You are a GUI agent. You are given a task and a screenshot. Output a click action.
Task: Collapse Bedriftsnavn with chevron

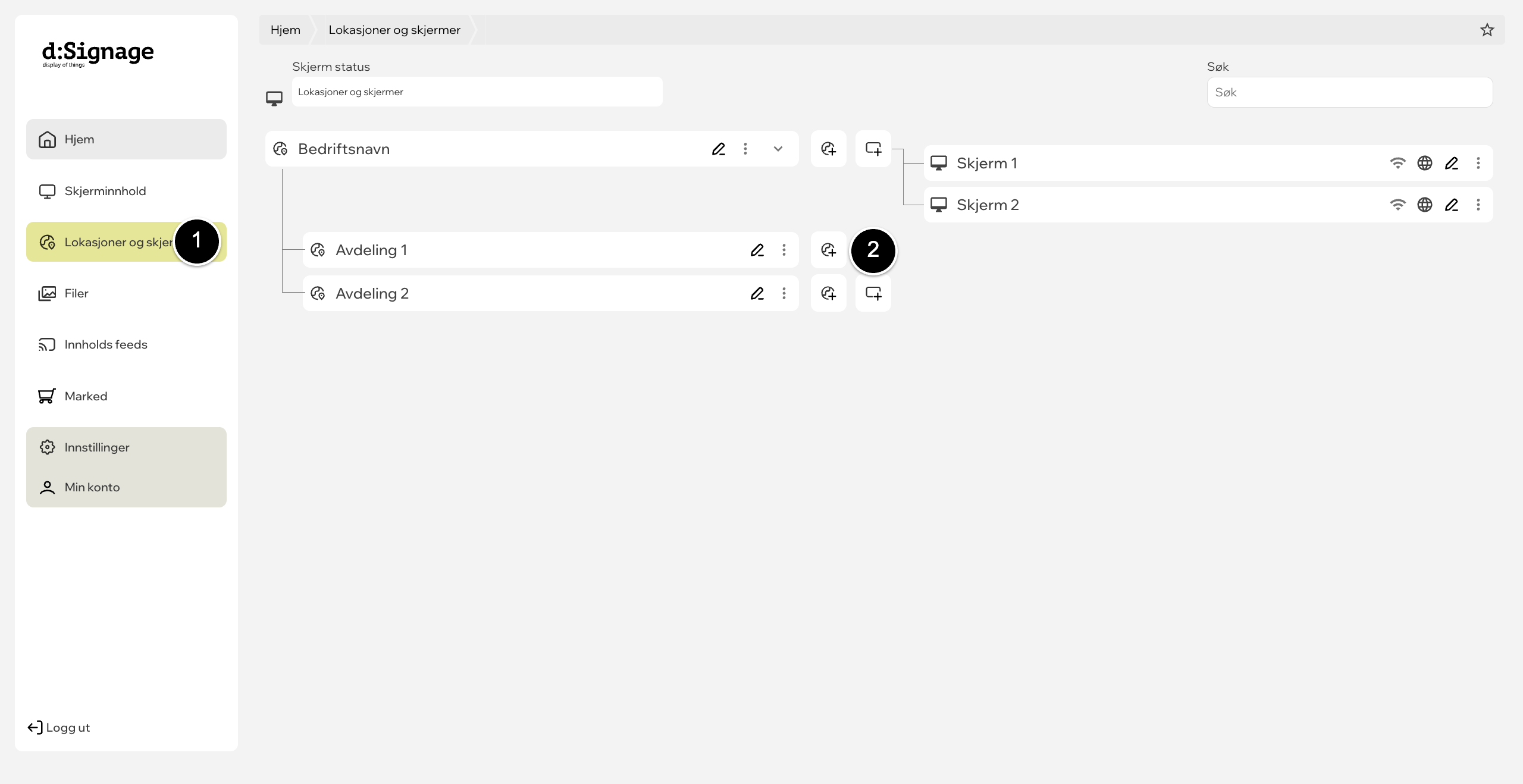[778, 149]
